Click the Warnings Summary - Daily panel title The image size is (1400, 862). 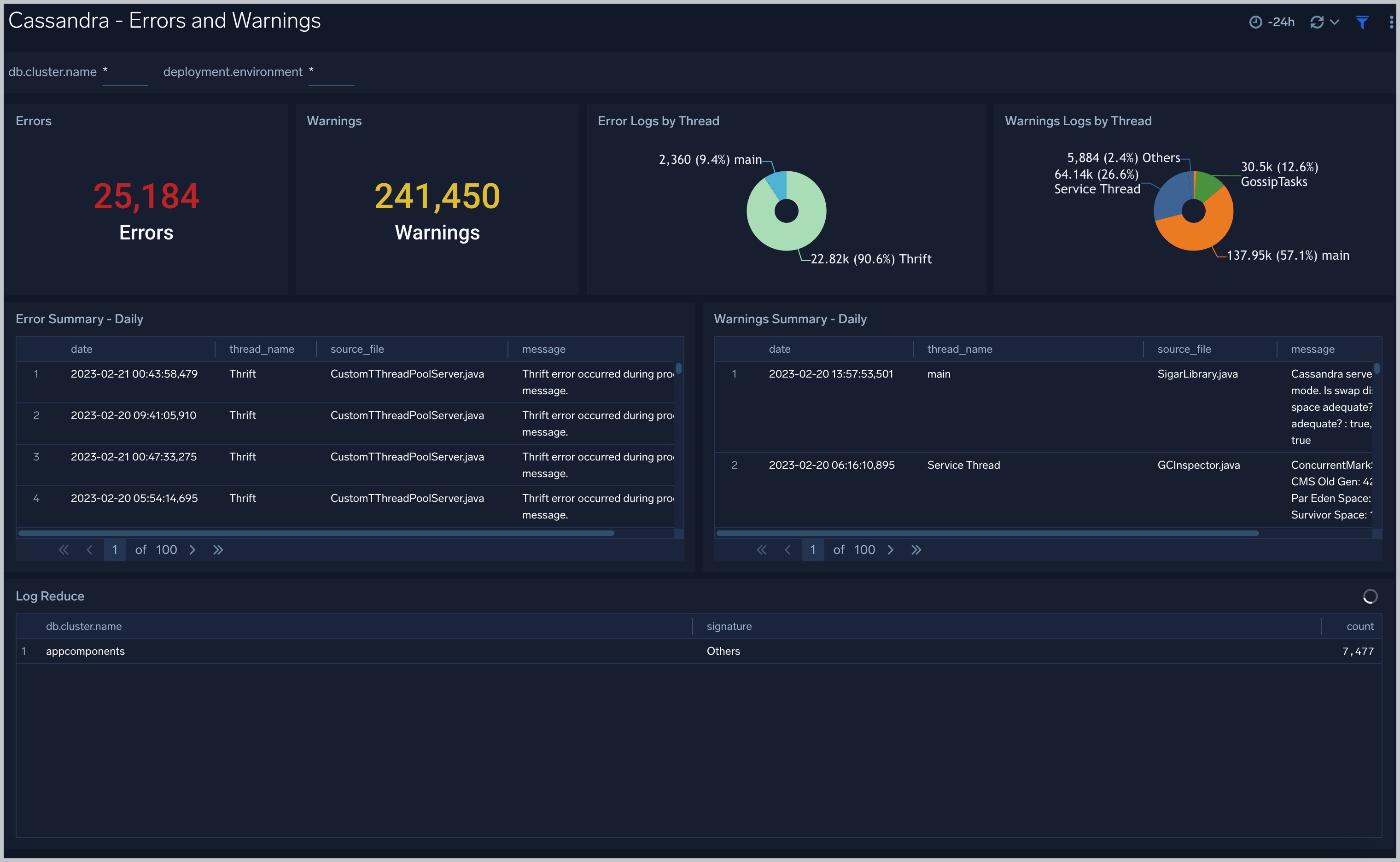click(790, 319)
